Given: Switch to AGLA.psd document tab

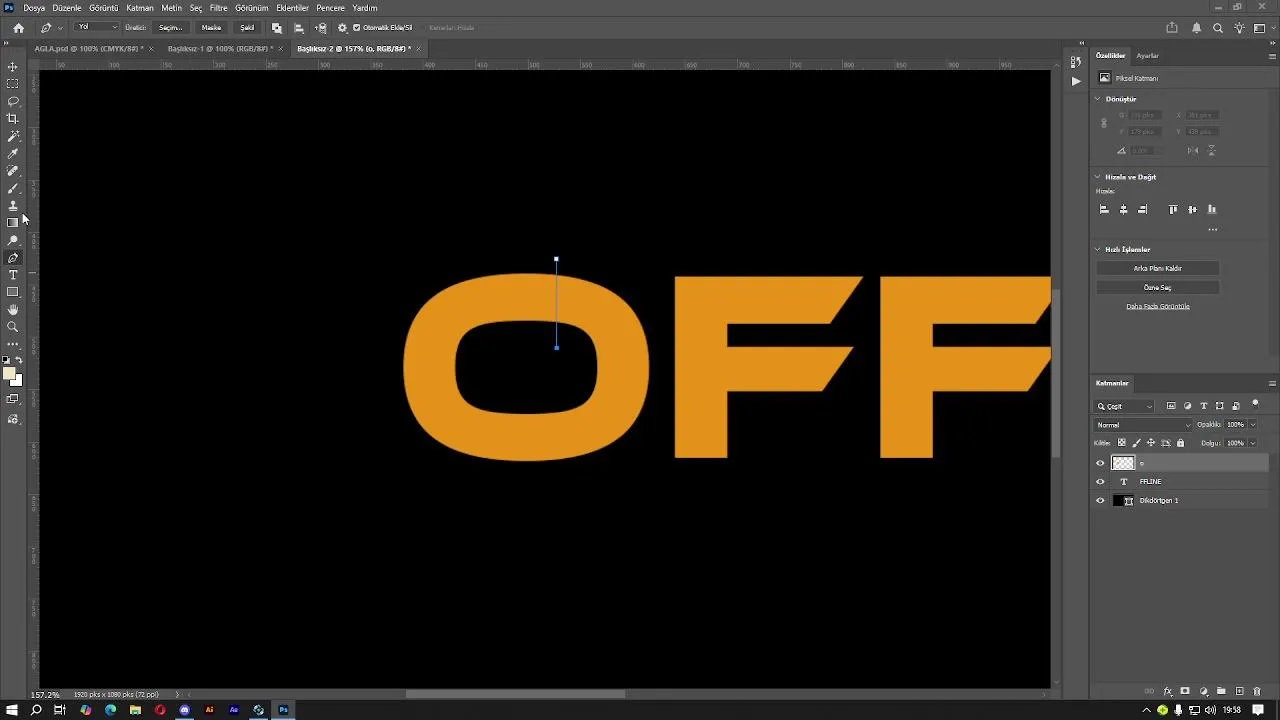Looking at the screenshot, I should [88, 48].
